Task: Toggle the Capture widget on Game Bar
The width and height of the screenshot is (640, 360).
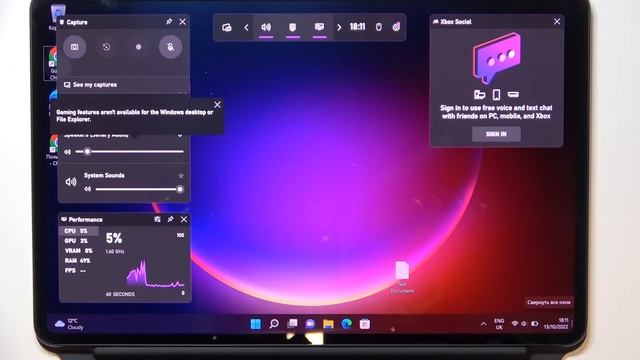Action: 293,27
